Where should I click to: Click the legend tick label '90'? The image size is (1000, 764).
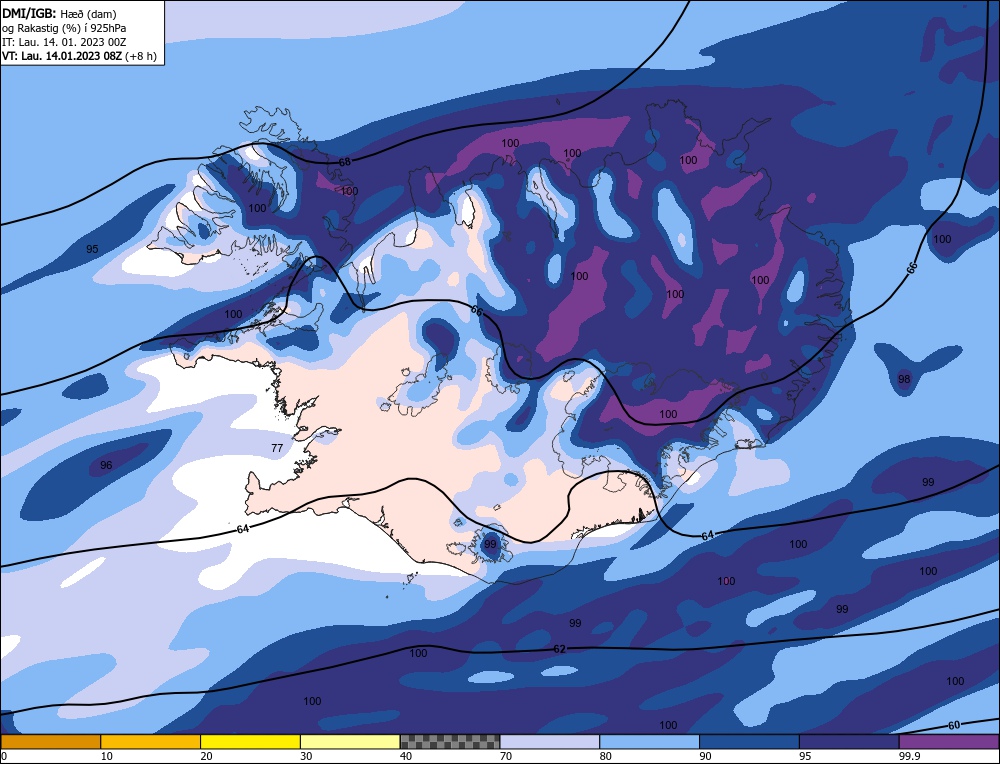pos(705,756)
